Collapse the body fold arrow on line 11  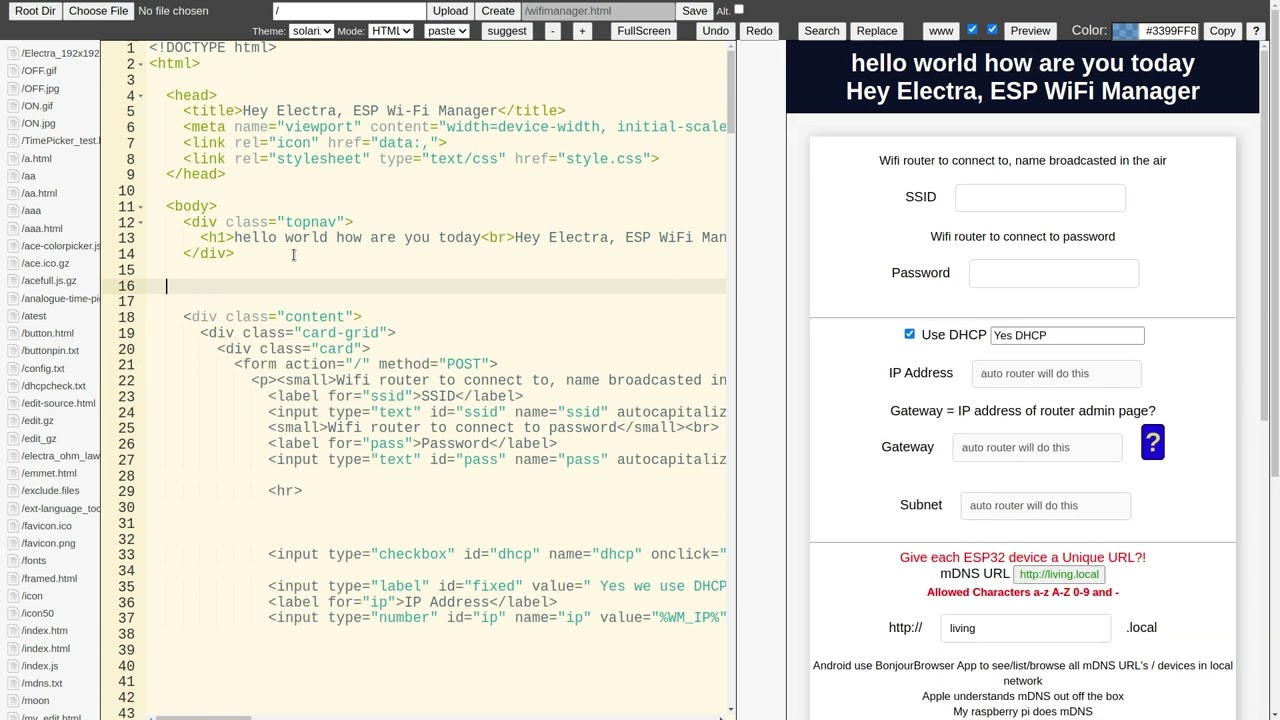[x=141, y=206]
